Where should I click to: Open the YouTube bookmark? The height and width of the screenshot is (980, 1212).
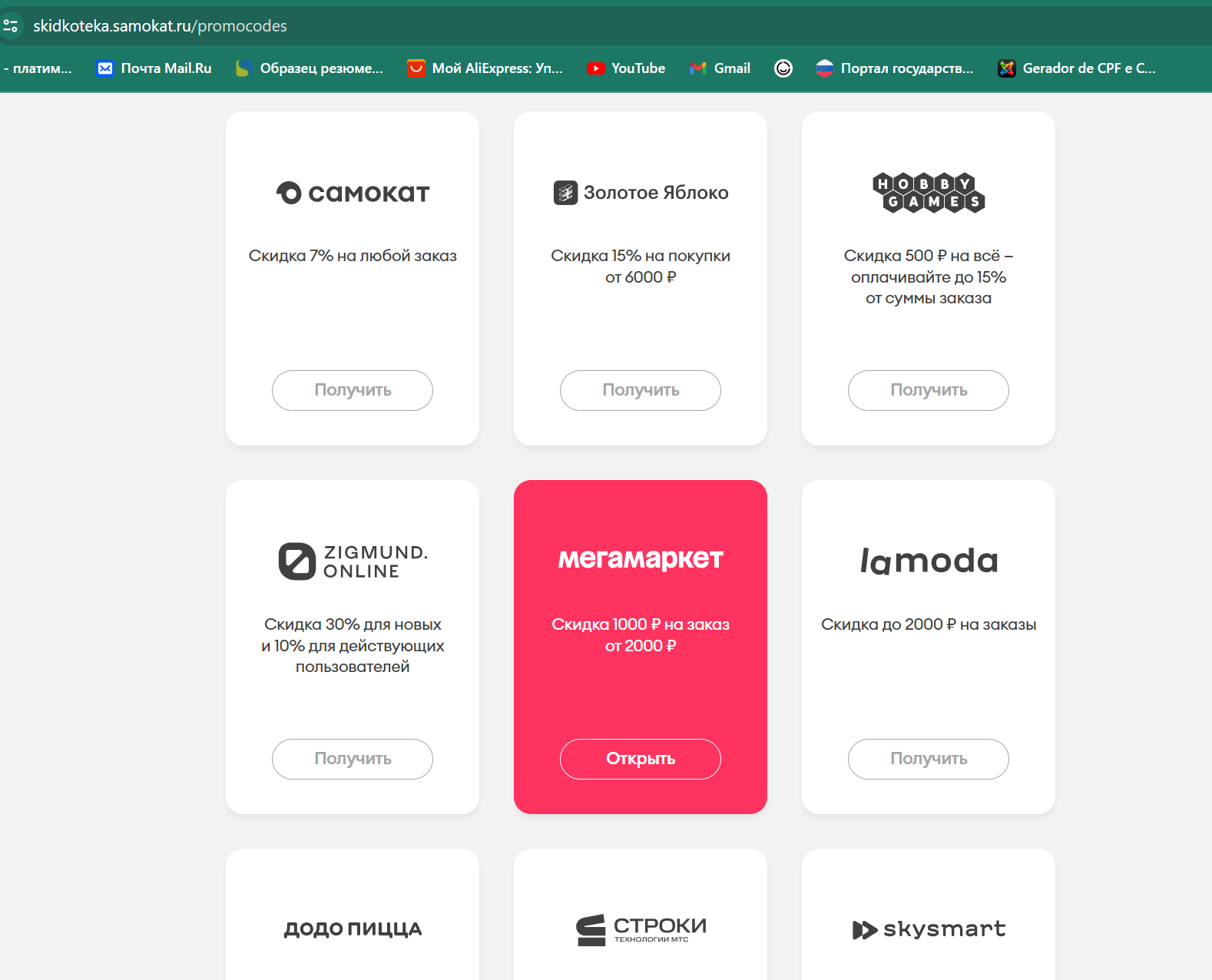pyautogui.click(x=626, y=68)
